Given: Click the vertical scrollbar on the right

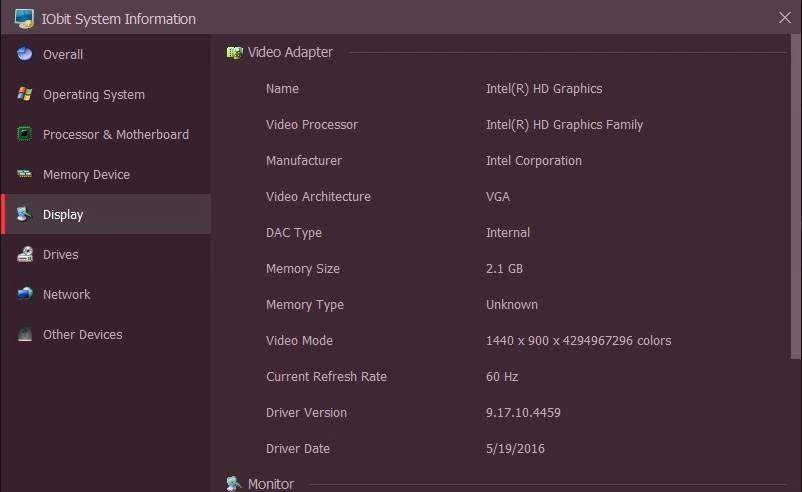Looking at the screenshot, I should point(795,197).
